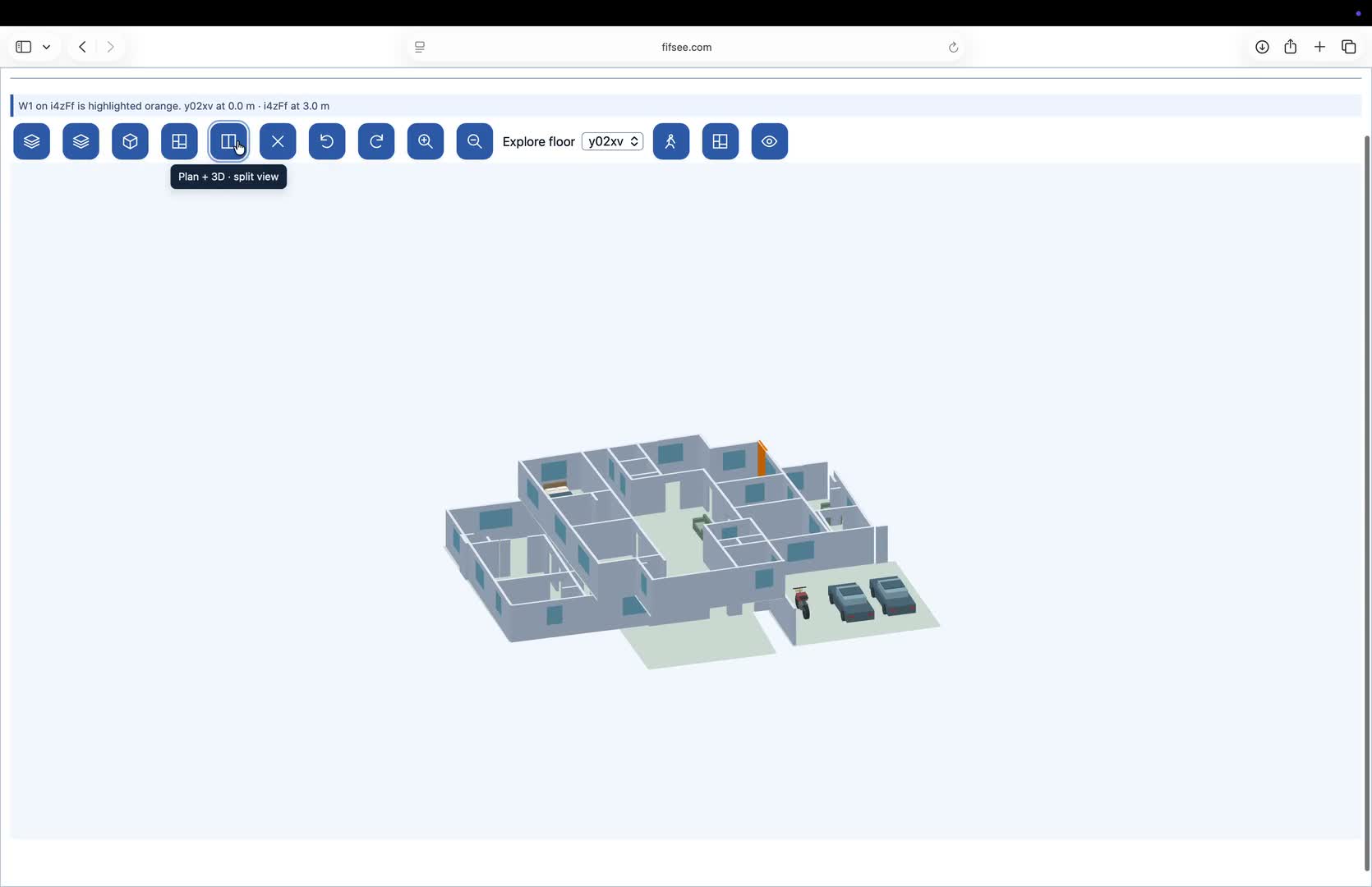The image size is (1372, 887).
Task: Click the floor plan icon beside the cube icon
Action: click(179, 141)
